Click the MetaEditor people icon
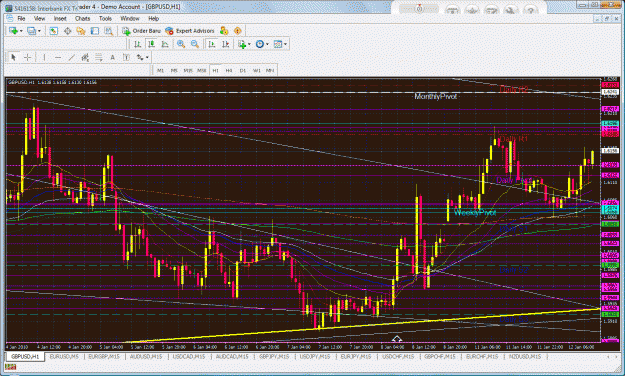This screenshot has height=376, width=625. [224, 31]
